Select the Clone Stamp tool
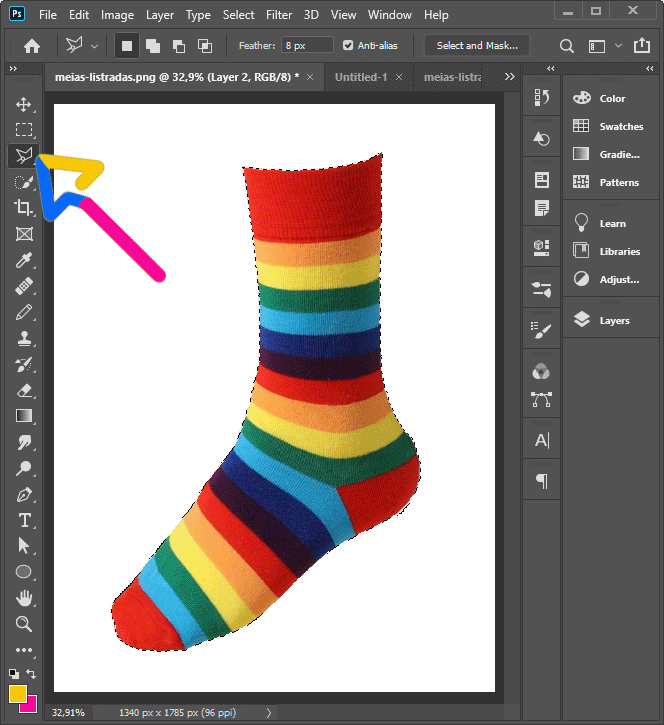Screen dimensions: 664x725 24,338
